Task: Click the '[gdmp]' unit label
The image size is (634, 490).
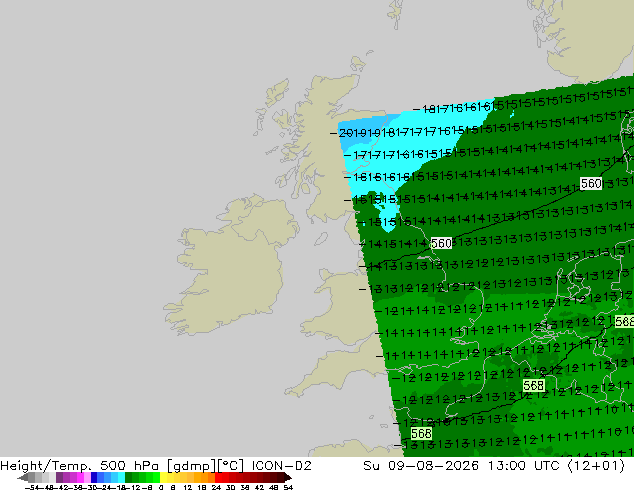Action: click(190, 466)
